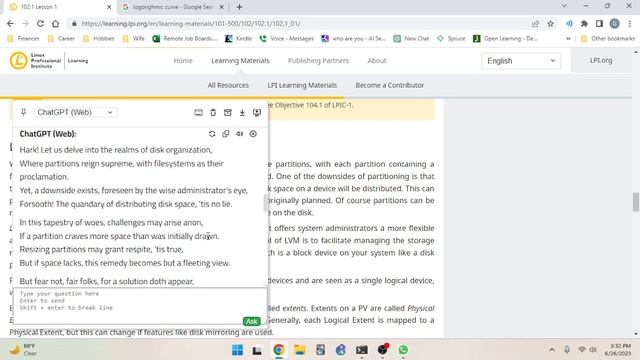Open the Publishing Partners menu item
The image size is (640, 360).
pos(318,61)
